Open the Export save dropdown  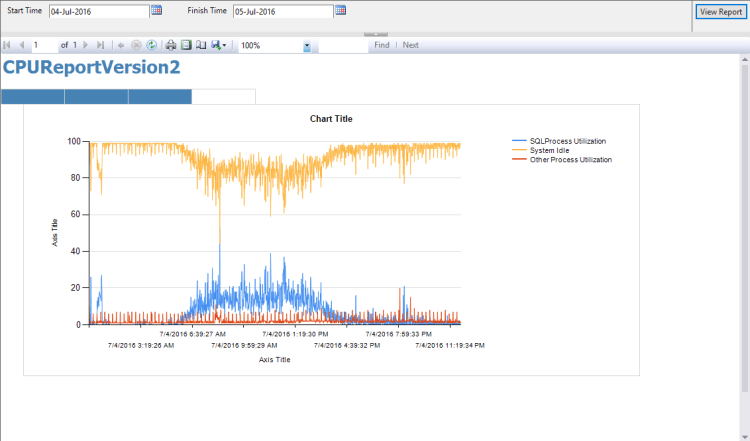click(x=219, y=46)
